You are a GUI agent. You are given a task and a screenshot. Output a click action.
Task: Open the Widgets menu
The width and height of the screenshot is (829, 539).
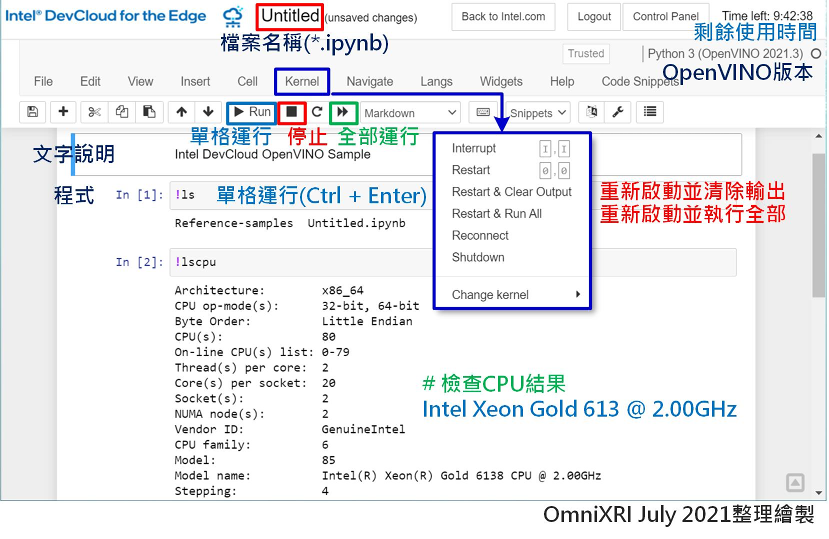point(501,81)
